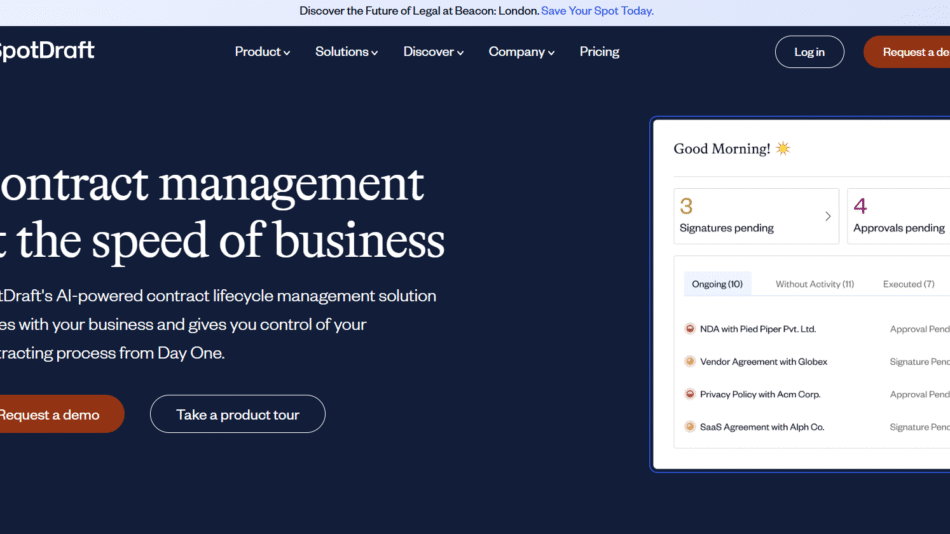Click Take a product tour button
This screenshot has height=534, width=950.
tap(238, 414)
